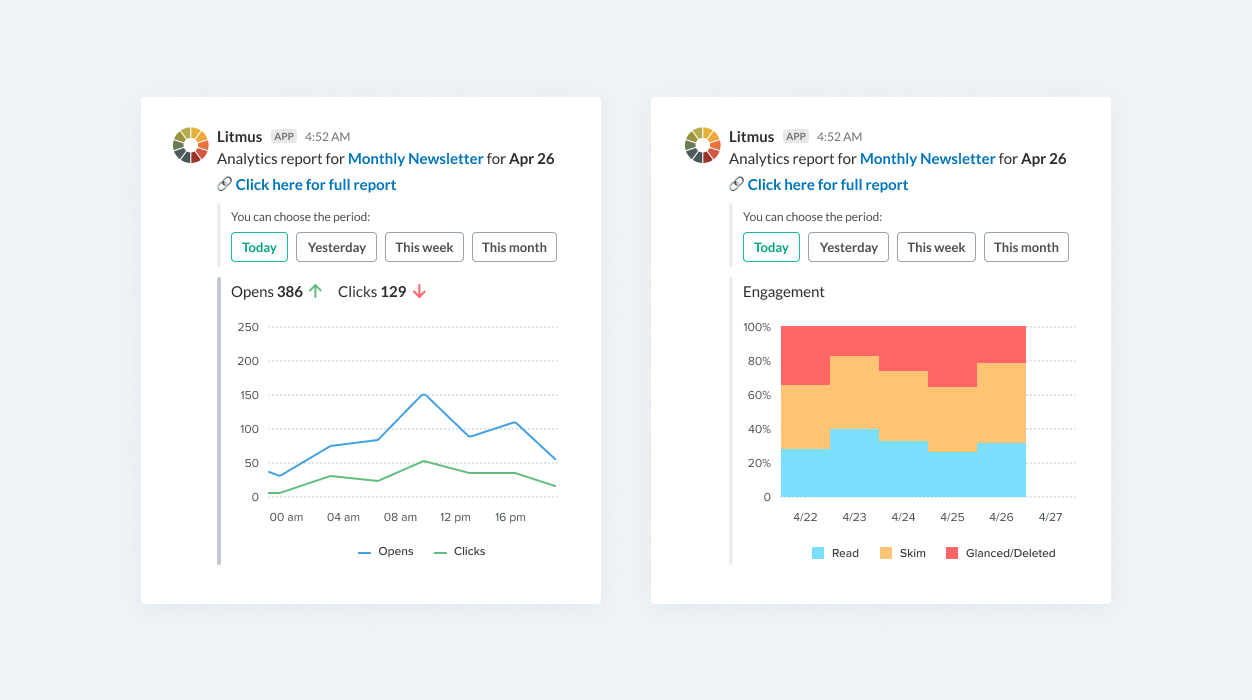Click the APP badge in left card

(284, 136)
